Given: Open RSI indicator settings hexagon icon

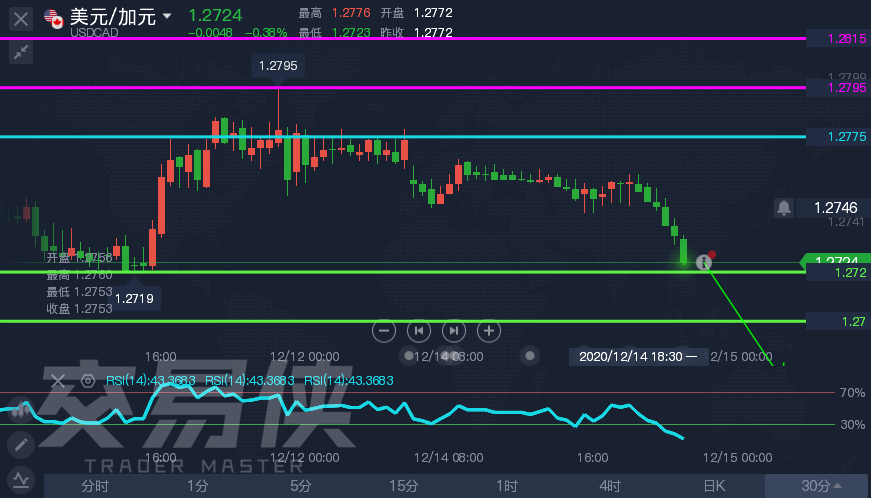Looking at the screenshot, I should 88,381.
